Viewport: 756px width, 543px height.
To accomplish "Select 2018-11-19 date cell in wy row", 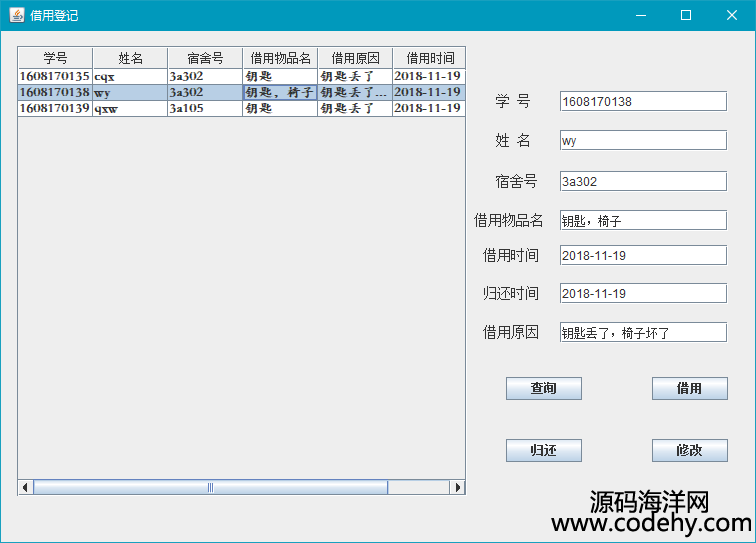I will pos(429,92).
